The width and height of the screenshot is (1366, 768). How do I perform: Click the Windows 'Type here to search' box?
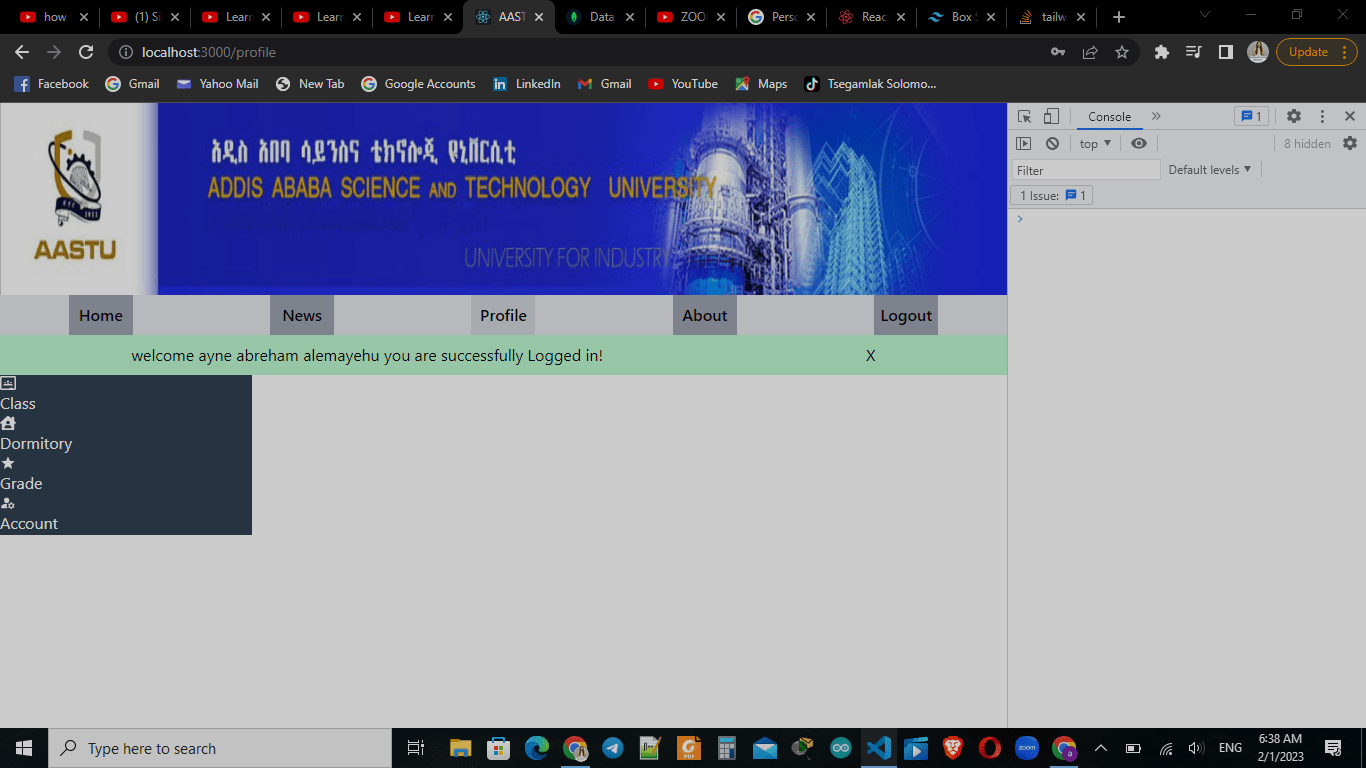220,748
